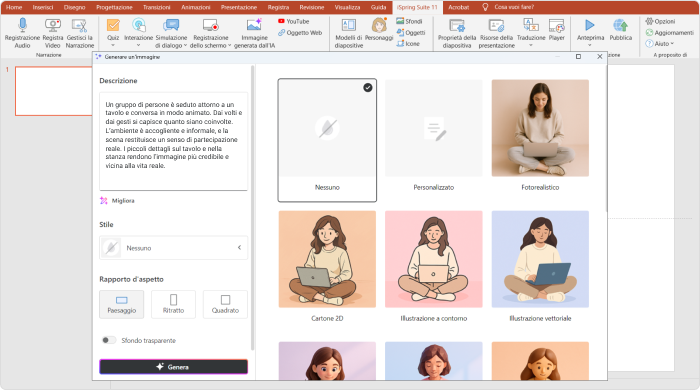This screenshot has height=390, width=700.
Task: Expand the Anteprima dropdown arrow
Action: (x=590, y=45)
